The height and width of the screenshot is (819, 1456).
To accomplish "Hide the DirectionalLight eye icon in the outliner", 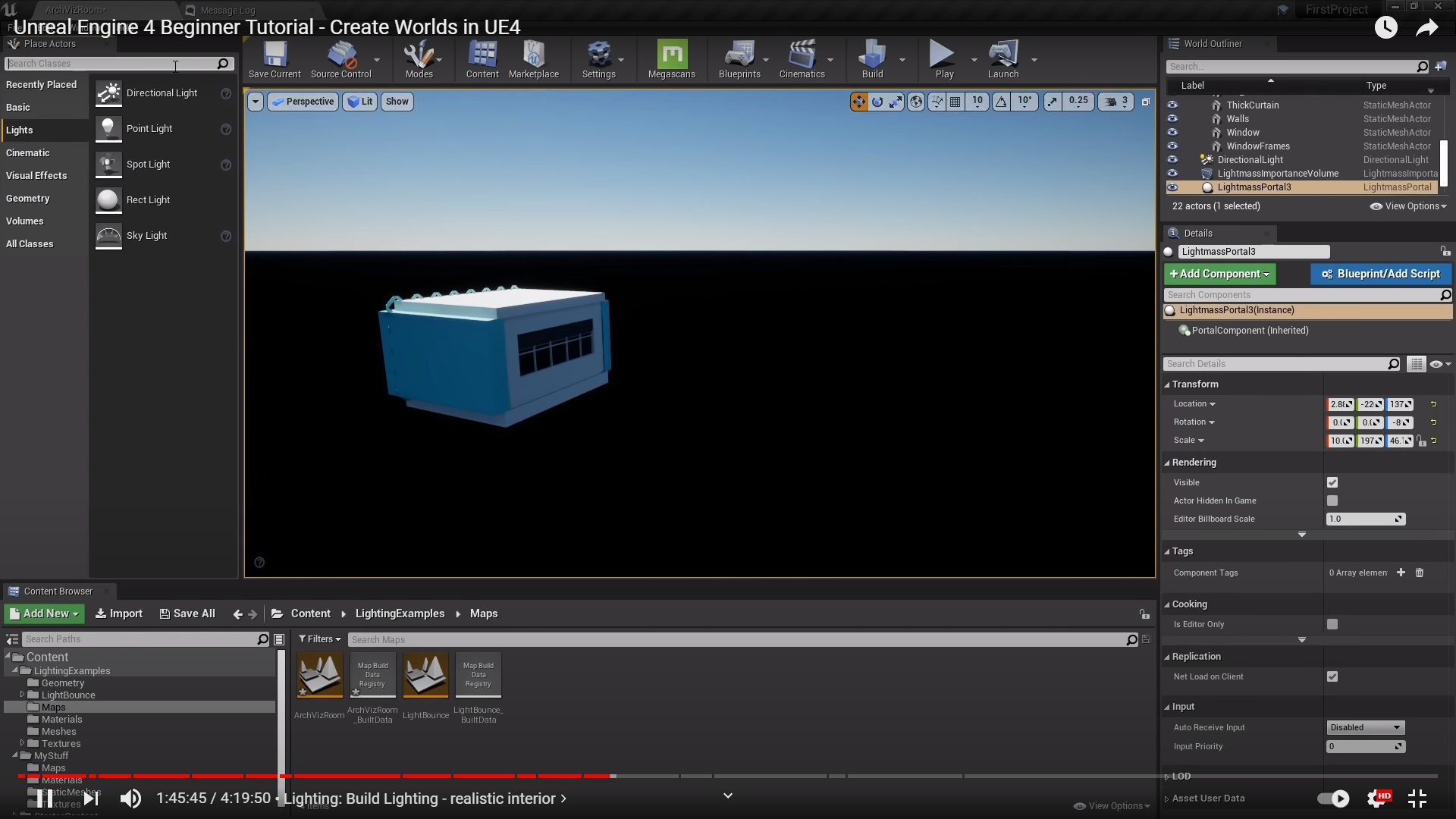I will pyautogui.click(x=1172, y=160).
